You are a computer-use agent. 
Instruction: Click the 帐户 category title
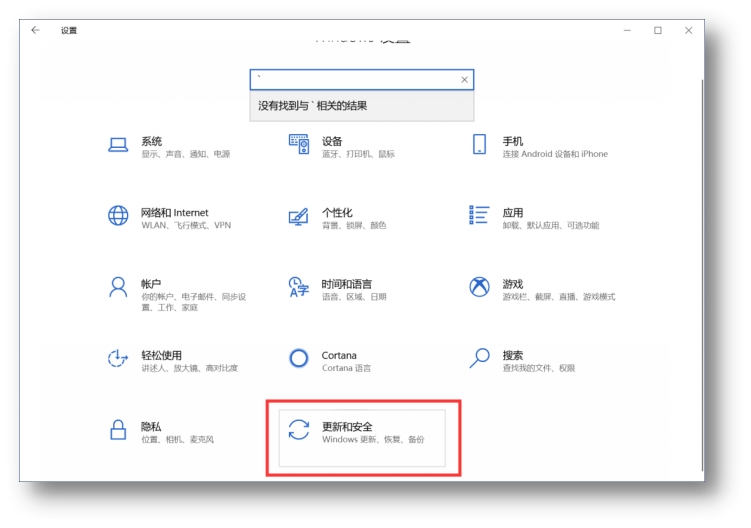point(151,284)
